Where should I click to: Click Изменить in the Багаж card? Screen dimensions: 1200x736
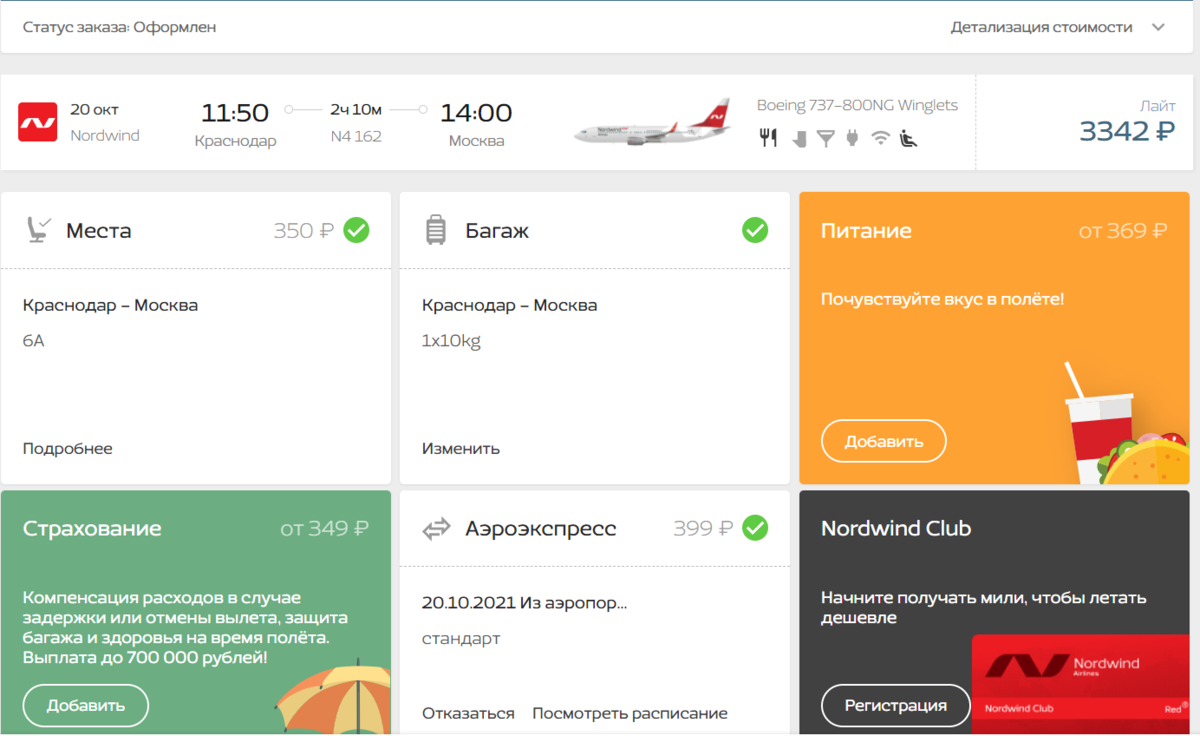click(x=461, y=449)
